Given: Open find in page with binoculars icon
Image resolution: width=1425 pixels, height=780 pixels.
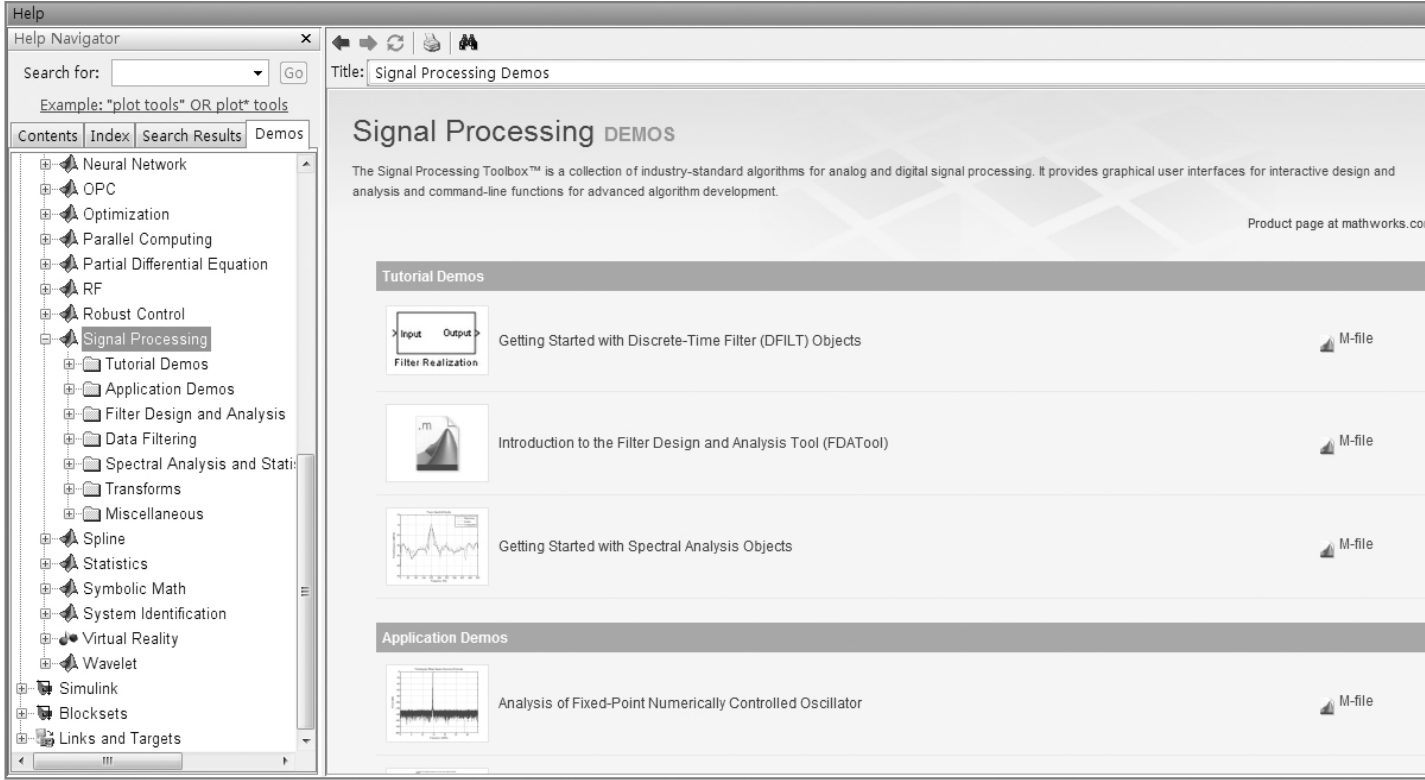Looking at the screenshot, I should (x=469, y=44).
